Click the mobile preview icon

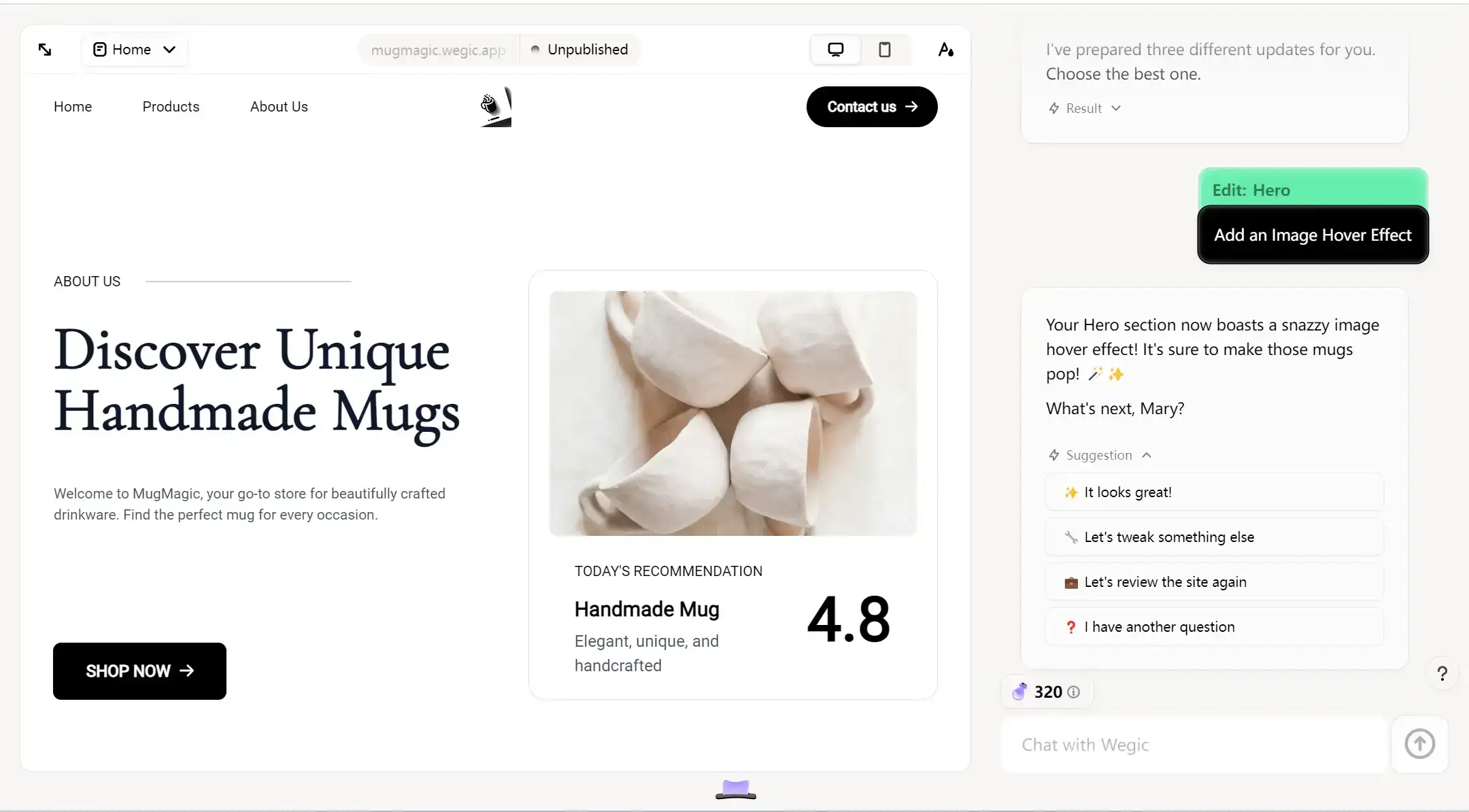883,48
